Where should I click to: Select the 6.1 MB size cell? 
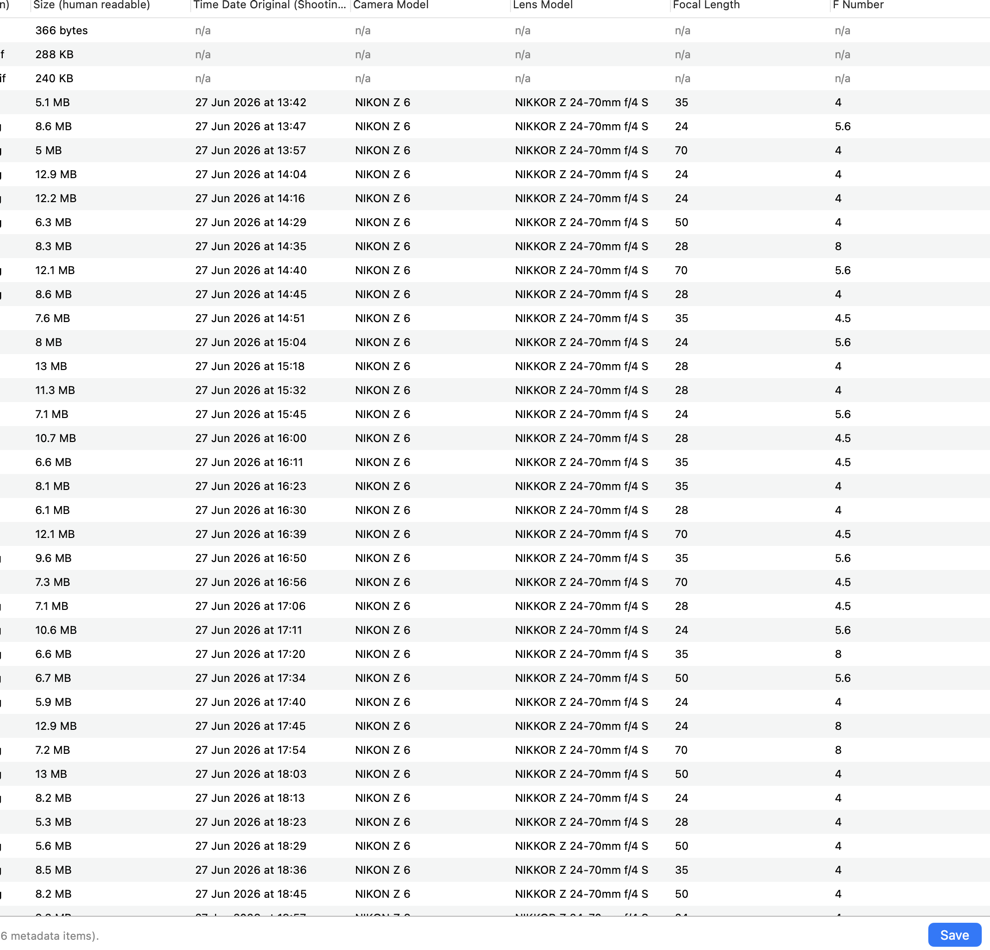(x=52, y=510)
